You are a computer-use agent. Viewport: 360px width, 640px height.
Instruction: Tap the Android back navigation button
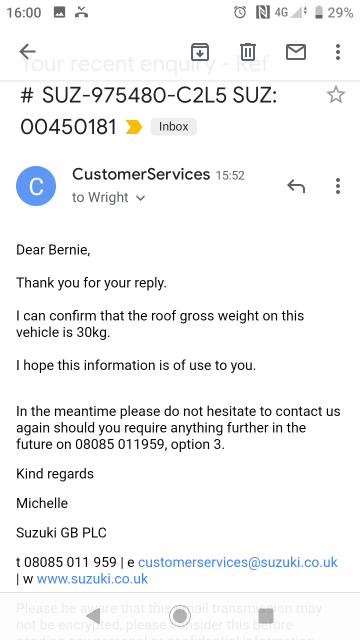[x=93, y=616]
